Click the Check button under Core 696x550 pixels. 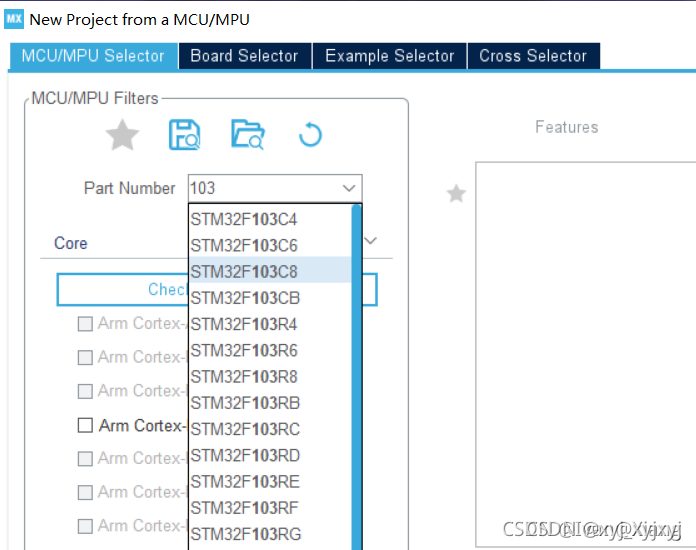pyautogui.click(x=123, y=289)
